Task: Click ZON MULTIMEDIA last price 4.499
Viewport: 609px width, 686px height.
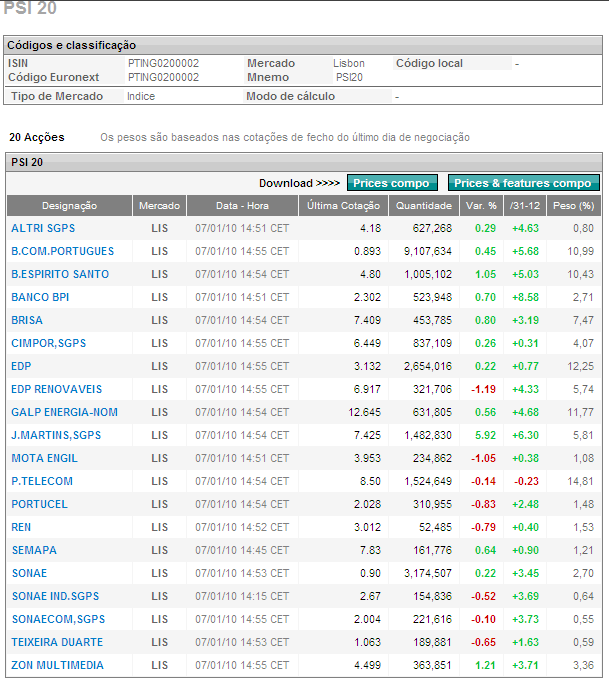Action: point(368,665)
